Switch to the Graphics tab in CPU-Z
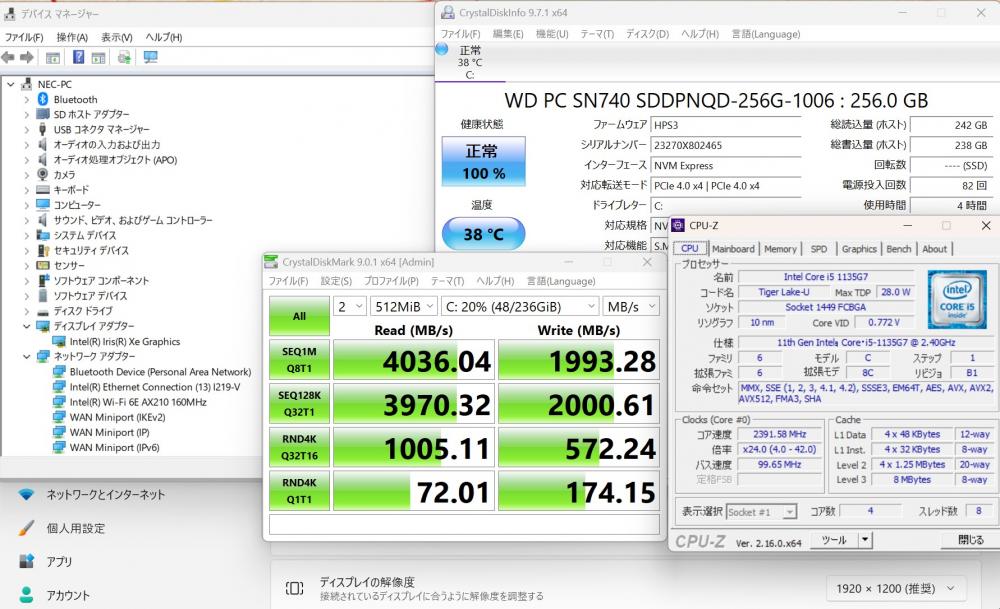Image resolution: width=1000 pixels, height=609 pixels. tap(859, 249)
